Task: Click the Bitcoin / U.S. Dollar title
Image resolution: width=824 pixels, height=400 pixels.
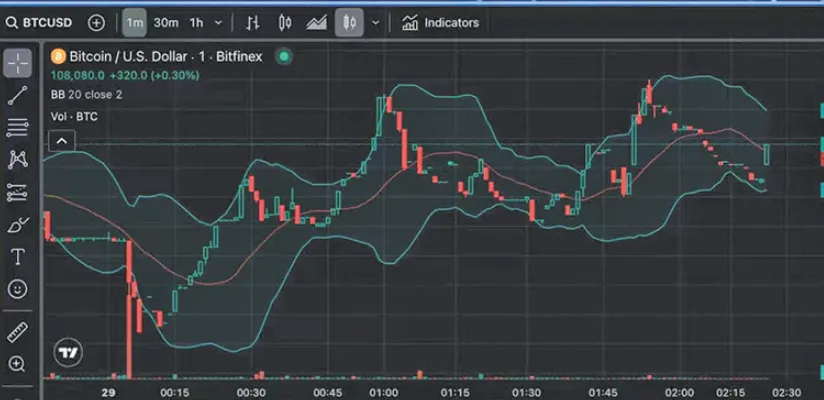Action: click(166, 56)
